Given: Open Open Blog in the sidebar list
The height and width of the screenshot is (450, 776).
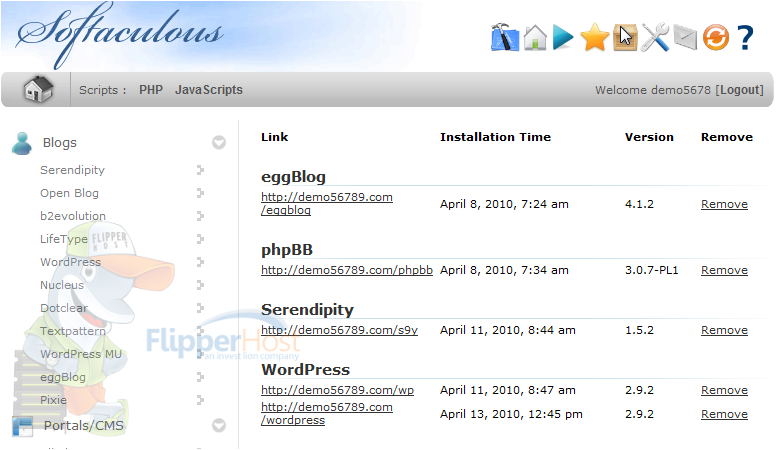Looking at the screenshot, I should [x=69, y=193].
